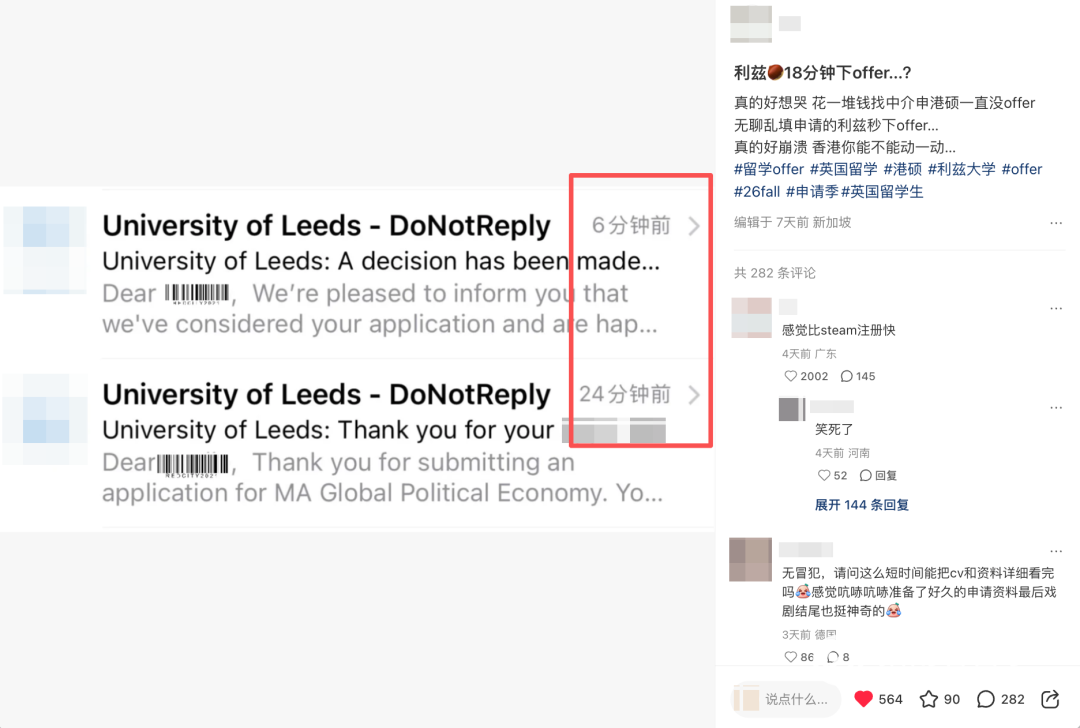The image size is (1080, 728).
Task: Like the 笑死了 reply with 52 likes
Action: (x=824, y=475)
